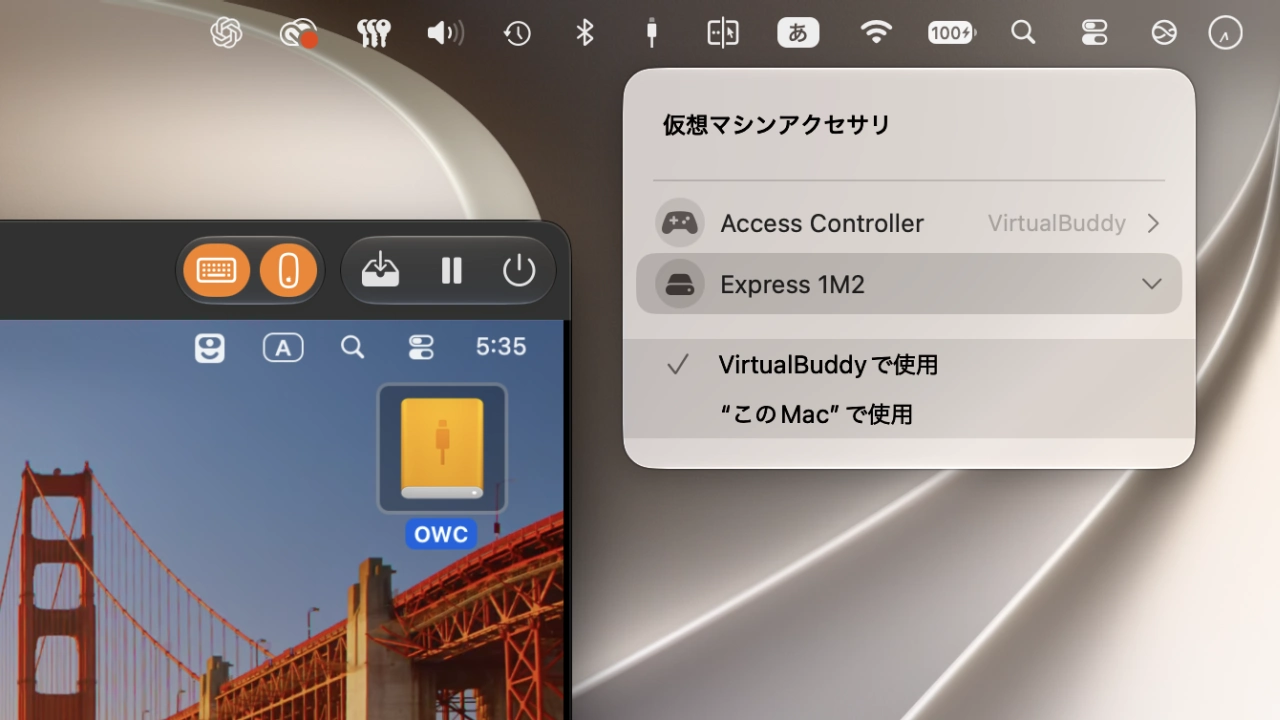1280x720 pixels.
Task: Click the Access Controller gamepad icon
Action: (x=680, y=223)
